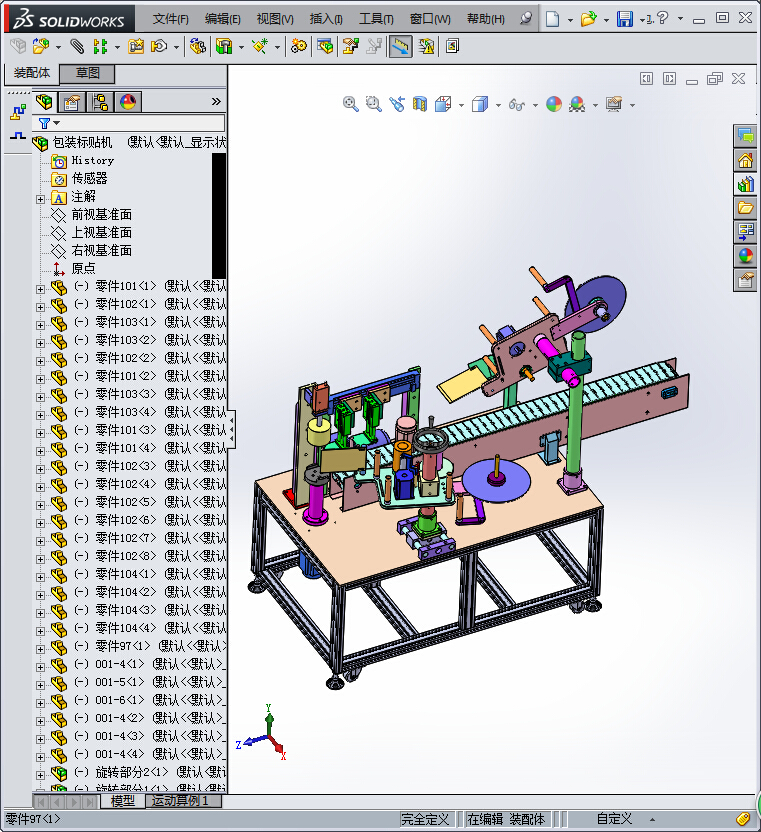This screenshot has width=761, height=832.
Task: Click the Previous View icon
Action: [397, 104]
